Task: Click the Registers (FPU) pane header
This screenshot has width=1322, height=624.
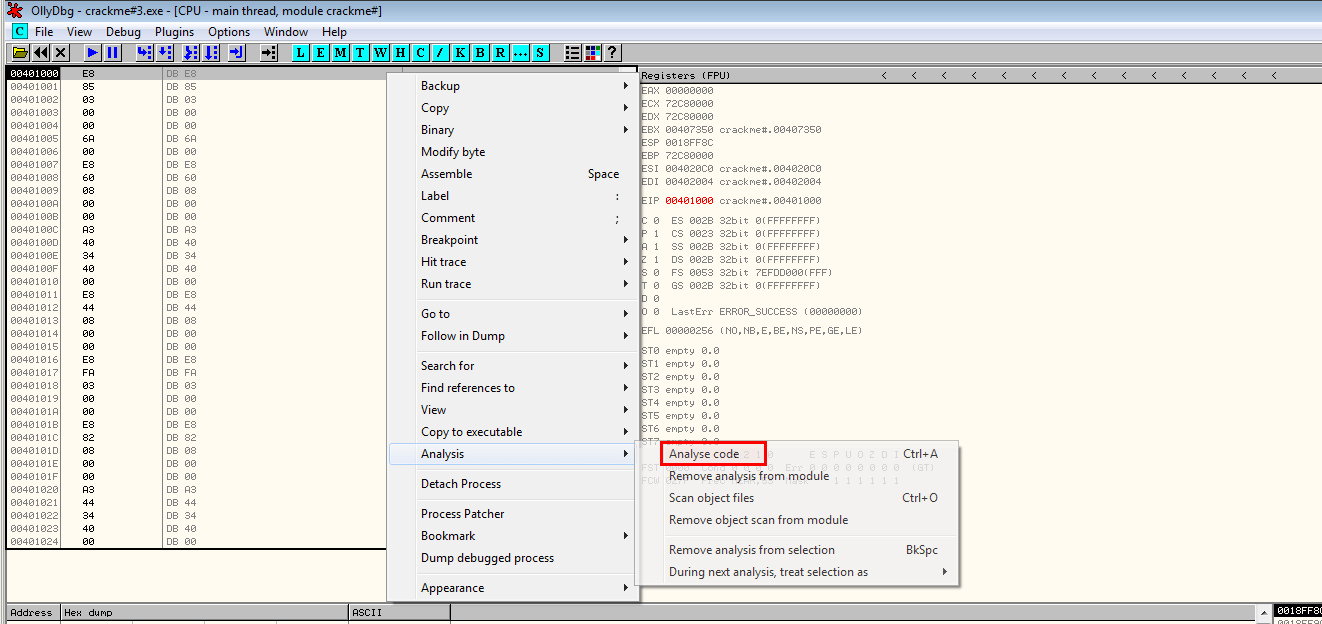Action: pos(686,76)
